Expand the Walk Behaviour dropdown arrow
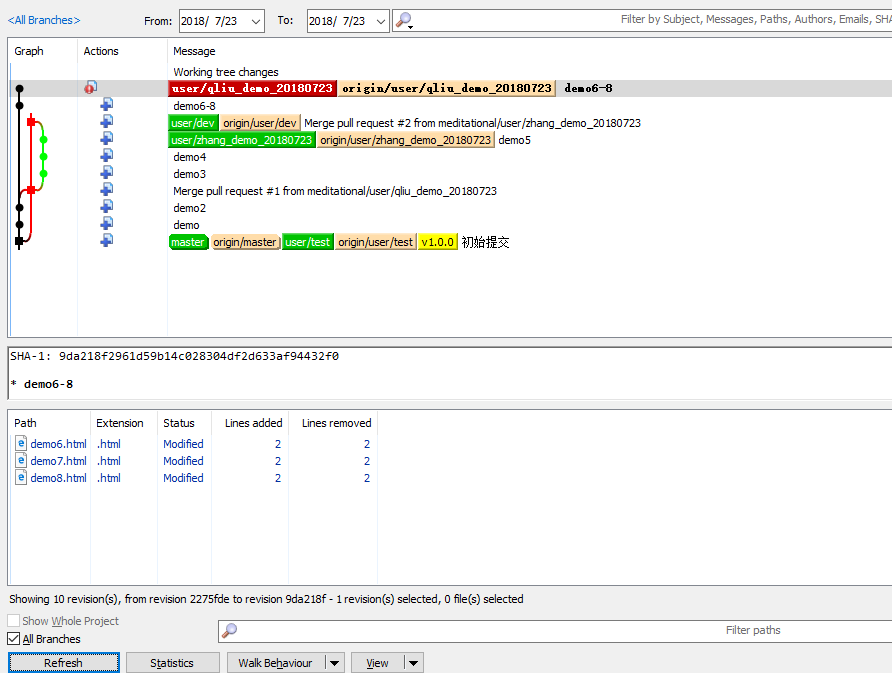The width and height of the screenshot is (892, 673). [334, 663]
